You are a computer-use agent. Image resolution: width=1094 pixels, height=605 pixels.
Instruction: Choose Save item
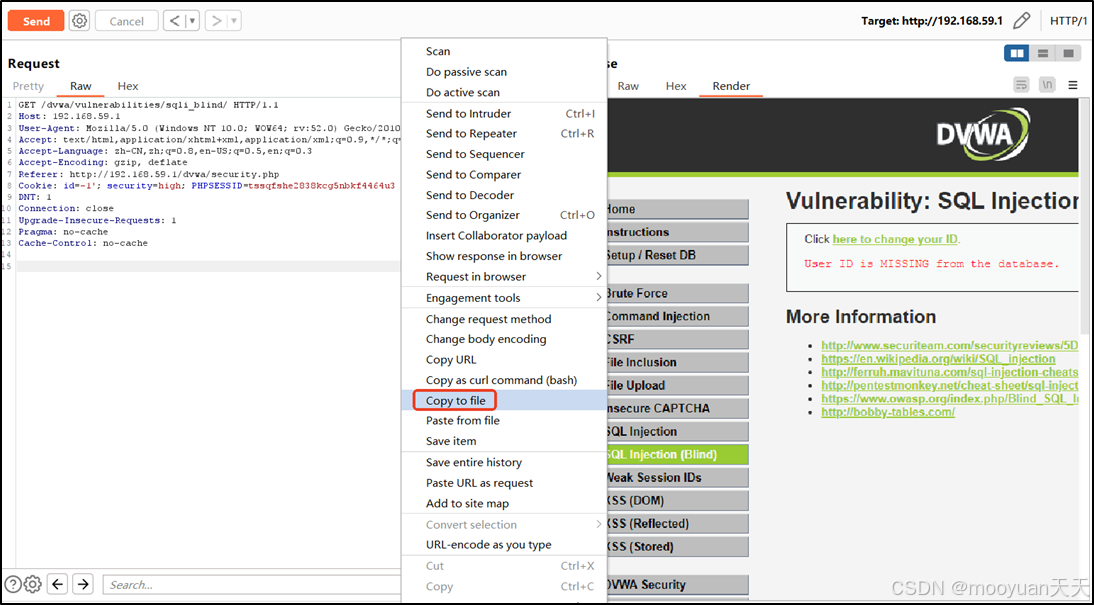coord(504,441)
